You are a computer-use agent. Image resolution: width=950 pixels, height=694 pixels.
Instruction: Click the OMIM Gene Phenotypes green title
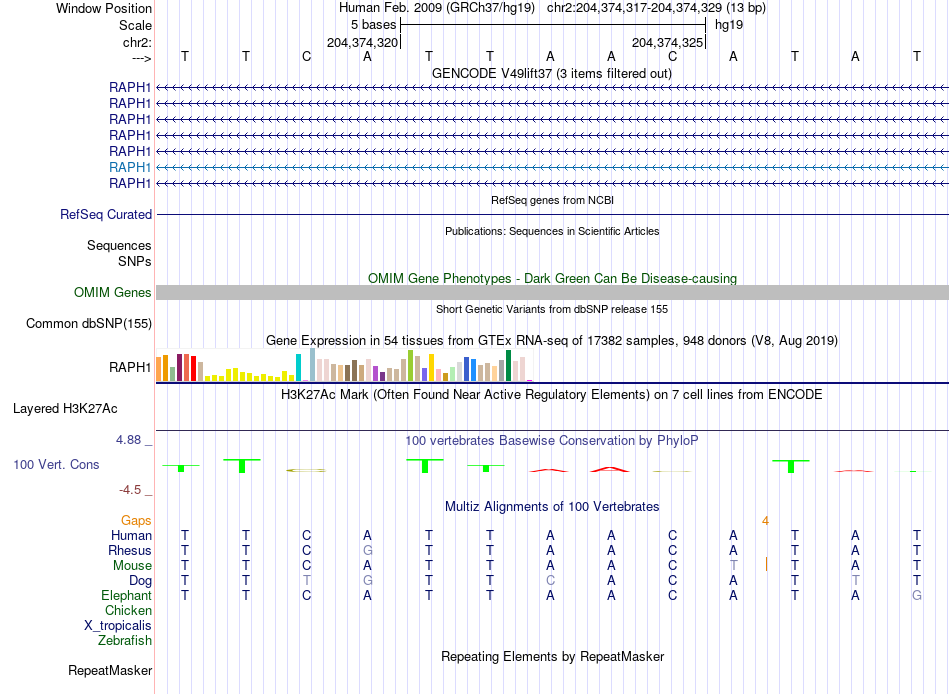[552, 279]
